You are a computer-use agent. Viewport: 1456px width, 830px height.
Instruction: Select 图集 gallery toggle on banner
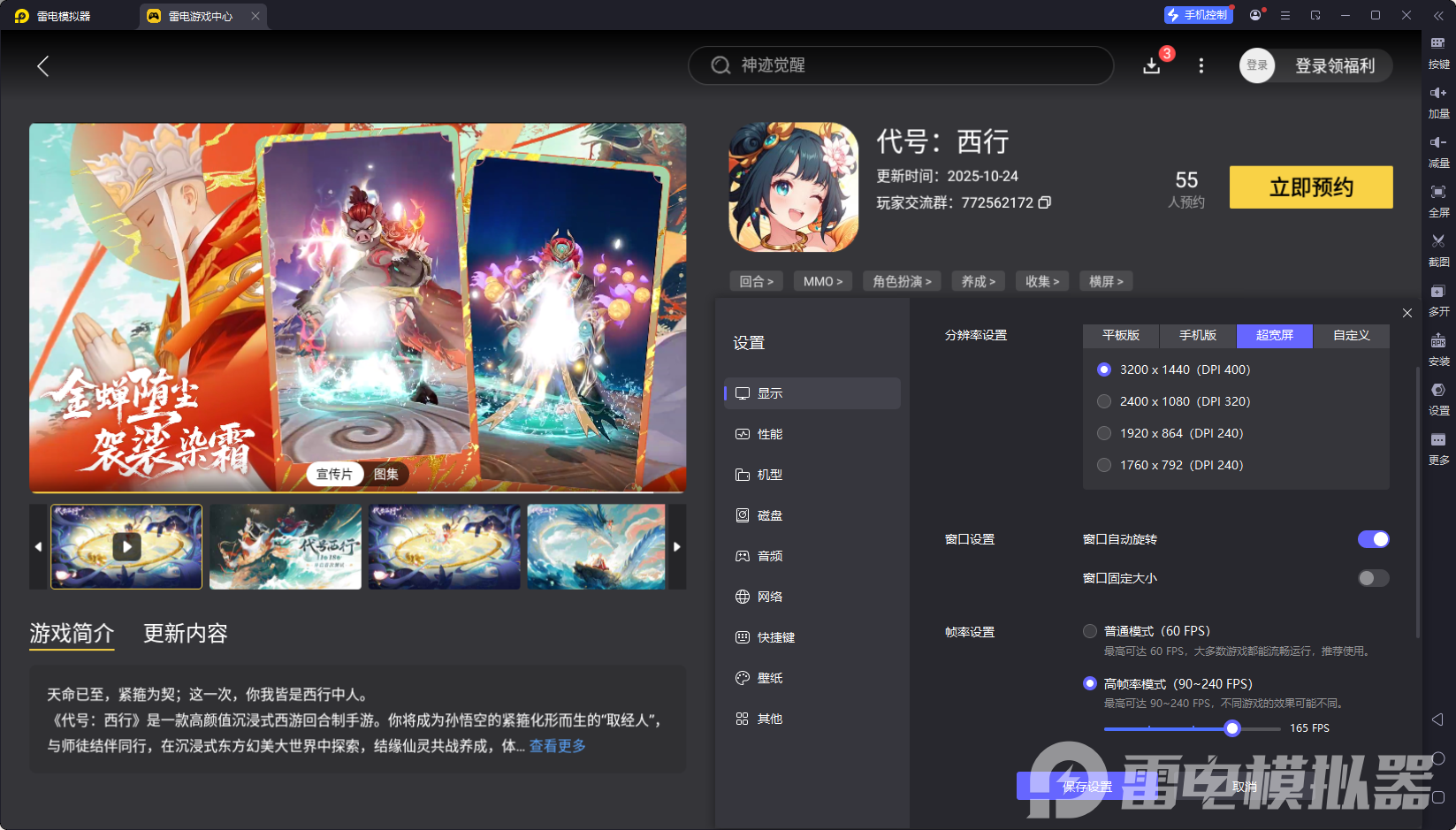coord(386,475)
